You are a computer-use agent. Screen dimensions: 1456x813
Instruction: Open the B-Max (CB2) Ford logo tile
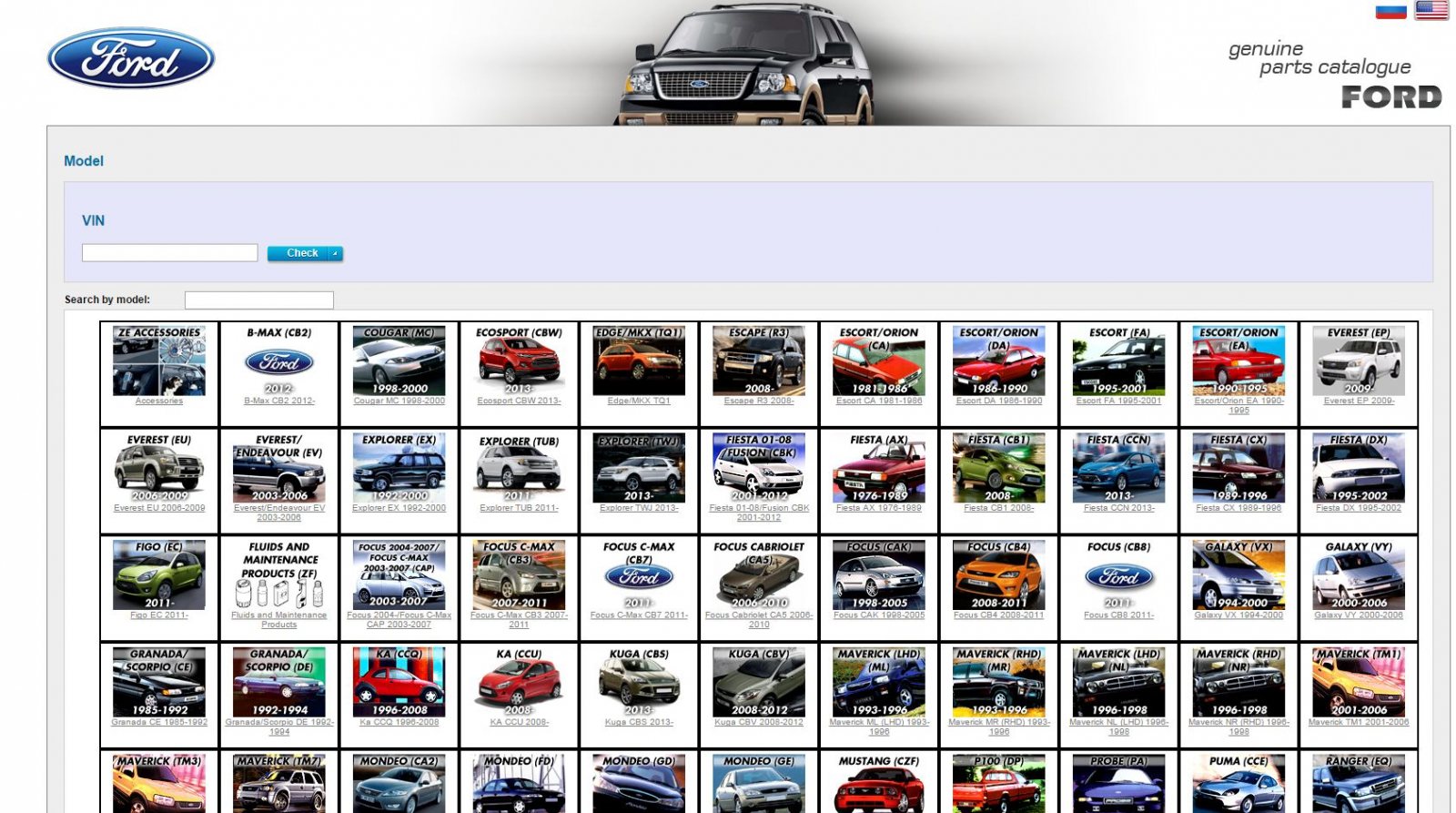[279, 362]
